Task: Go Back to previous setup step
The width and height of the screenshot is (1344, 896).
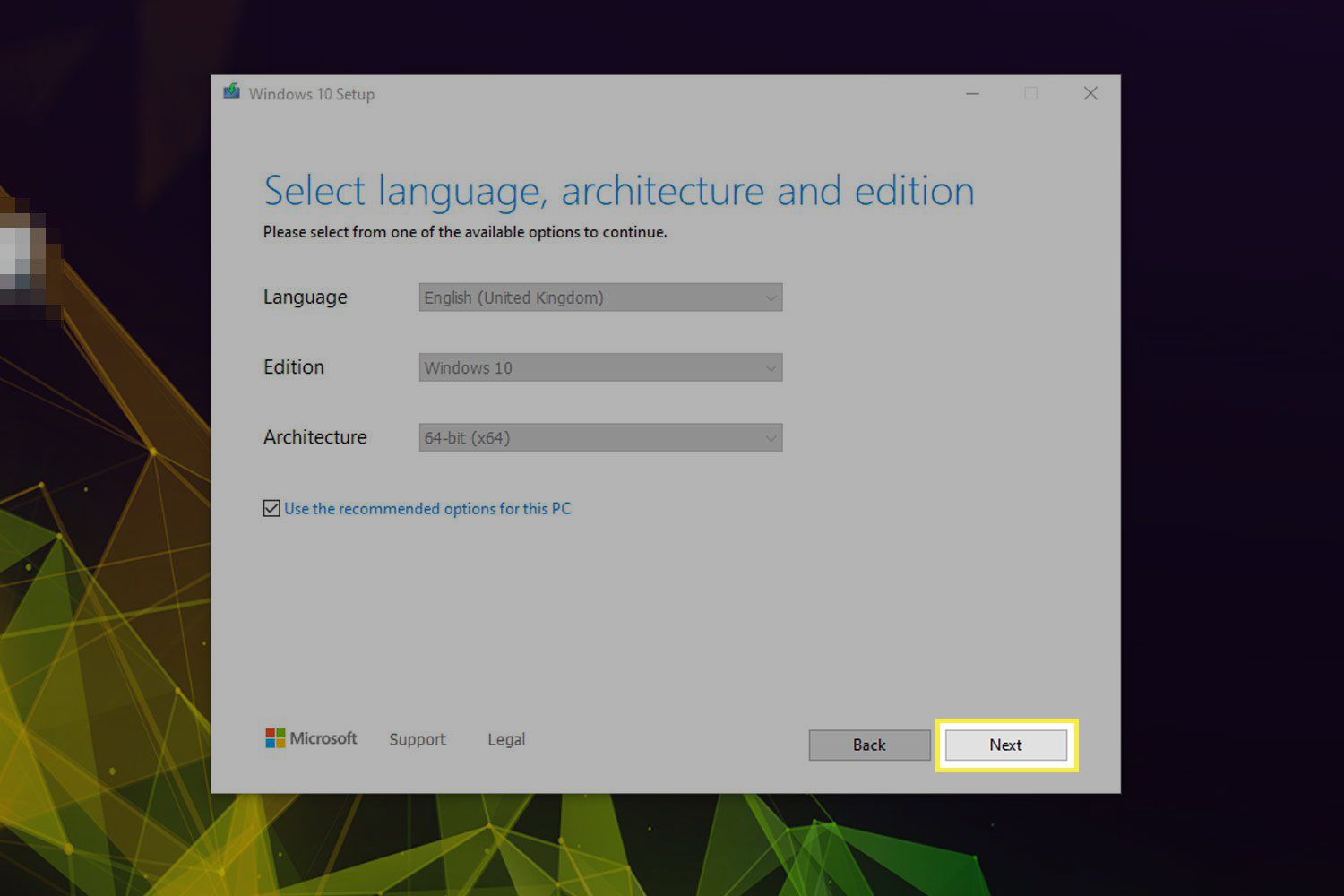Action: [x=869, y=745]
